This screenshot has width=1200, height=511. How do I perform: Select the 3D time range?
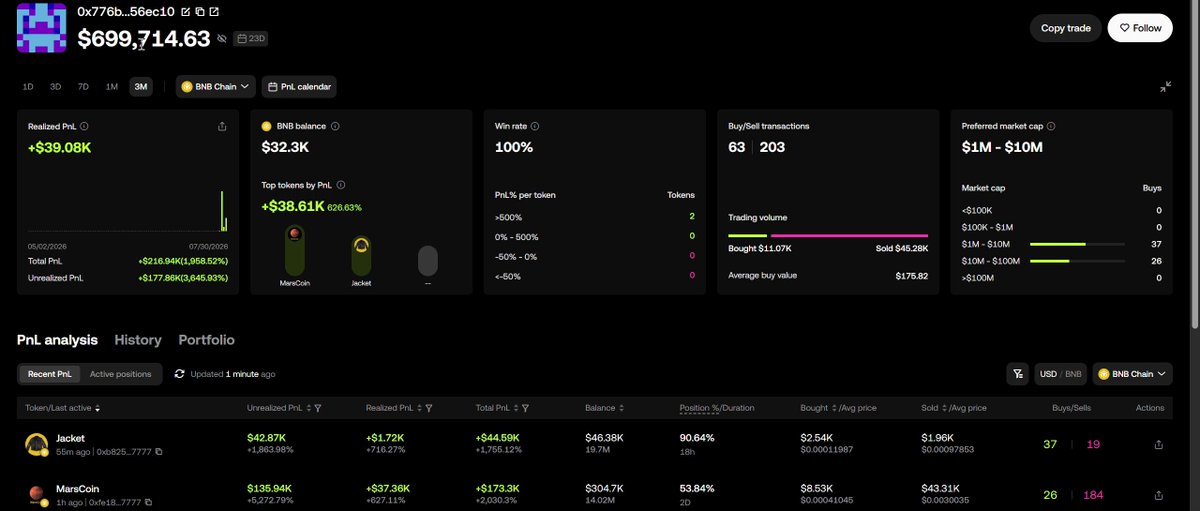[x=56, y=87]
